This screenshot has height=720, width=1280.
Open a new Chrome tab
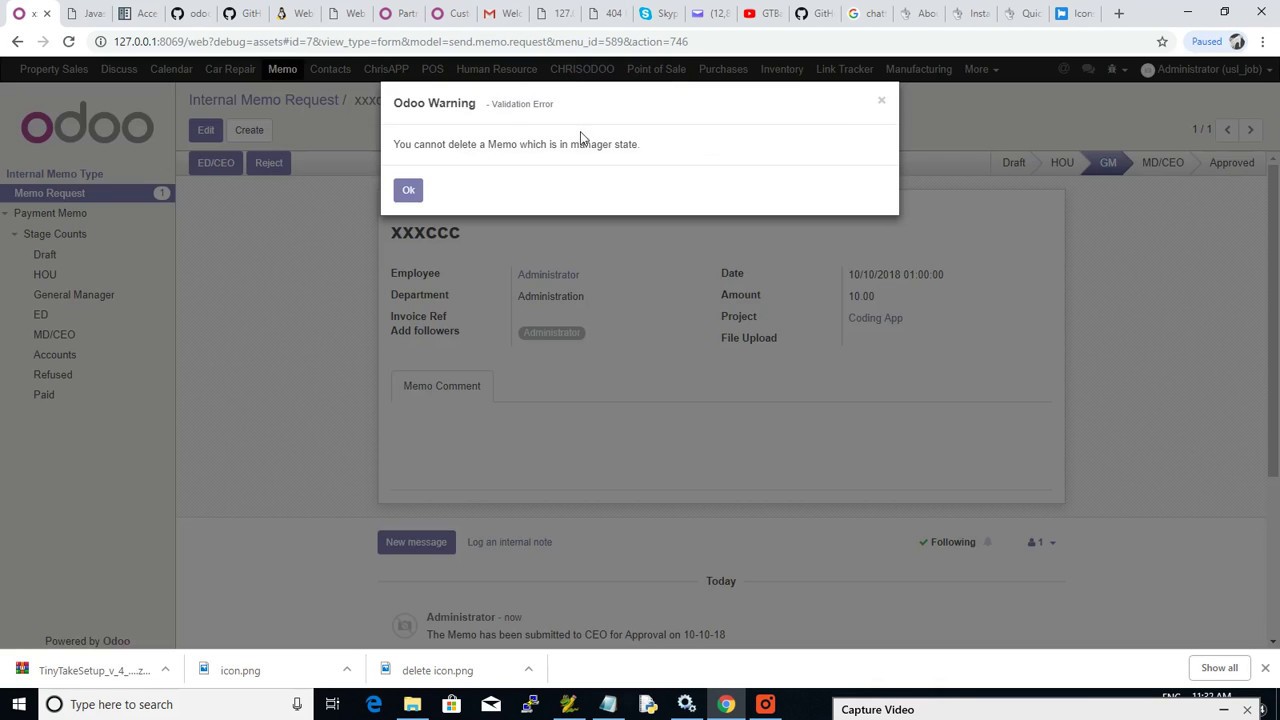coord(1119,13)
